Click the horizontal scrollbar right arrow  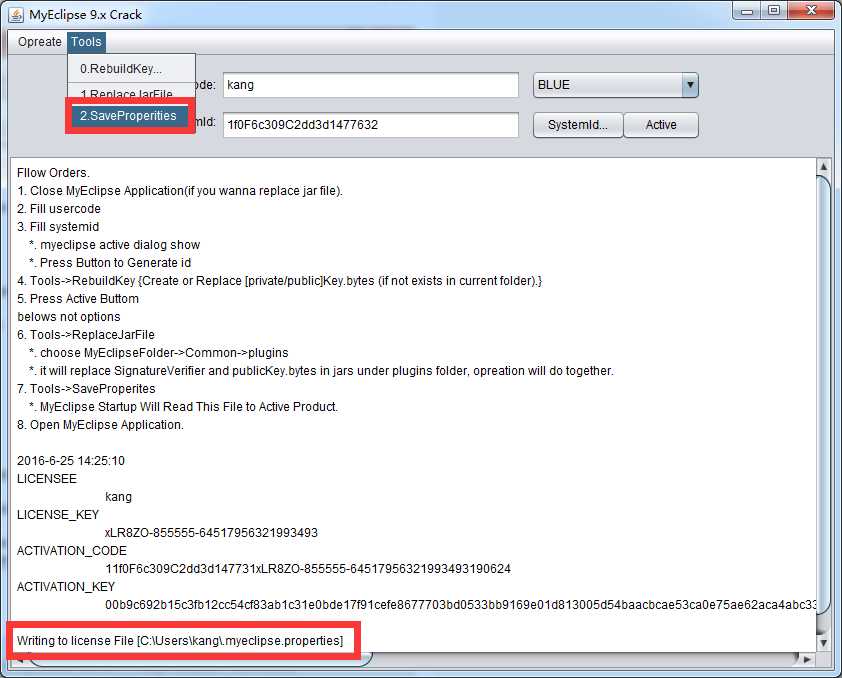[x=805, y=659]
